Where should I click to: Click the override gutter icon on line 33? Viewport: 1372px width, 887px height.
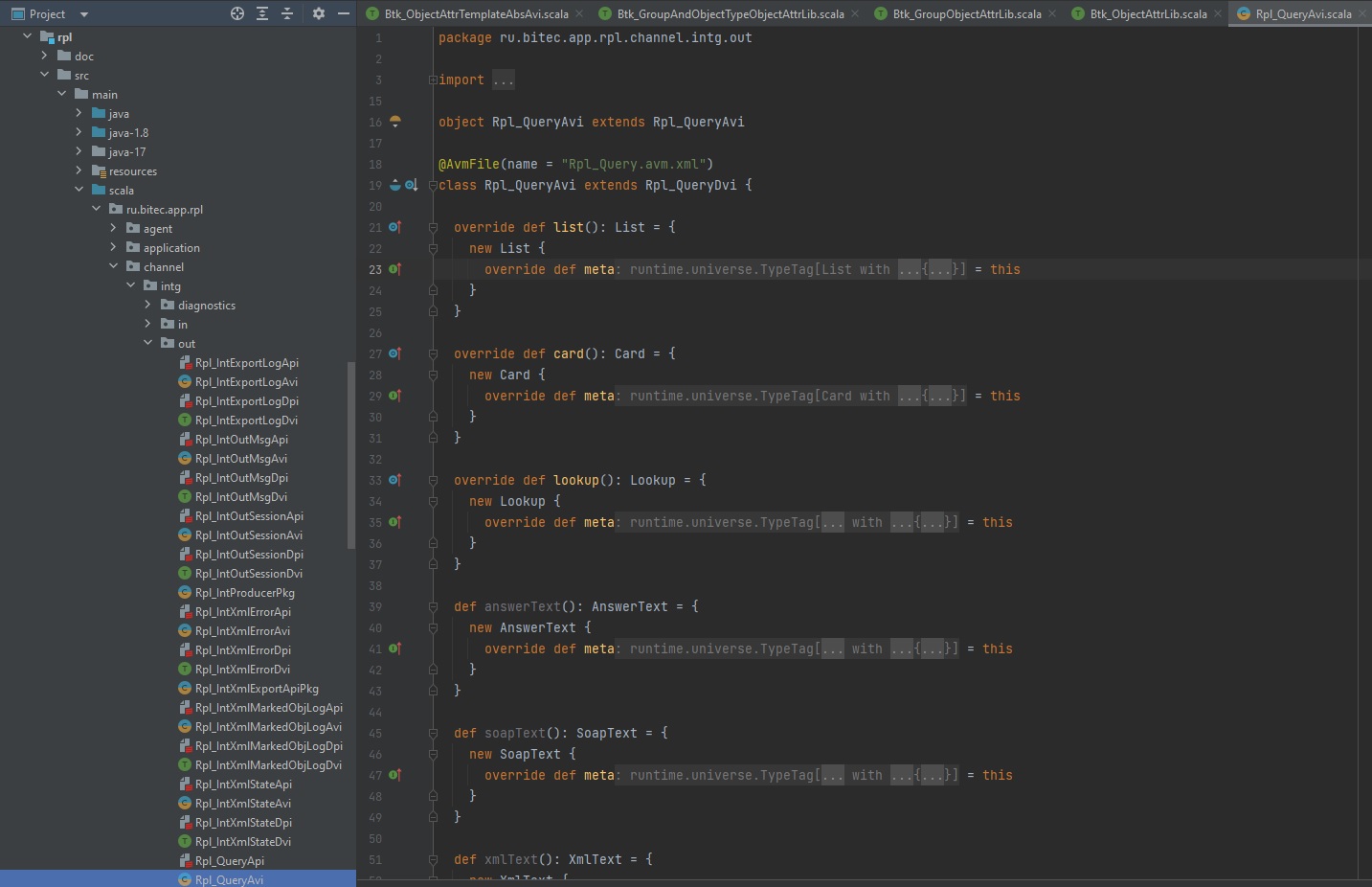(394, 480)
